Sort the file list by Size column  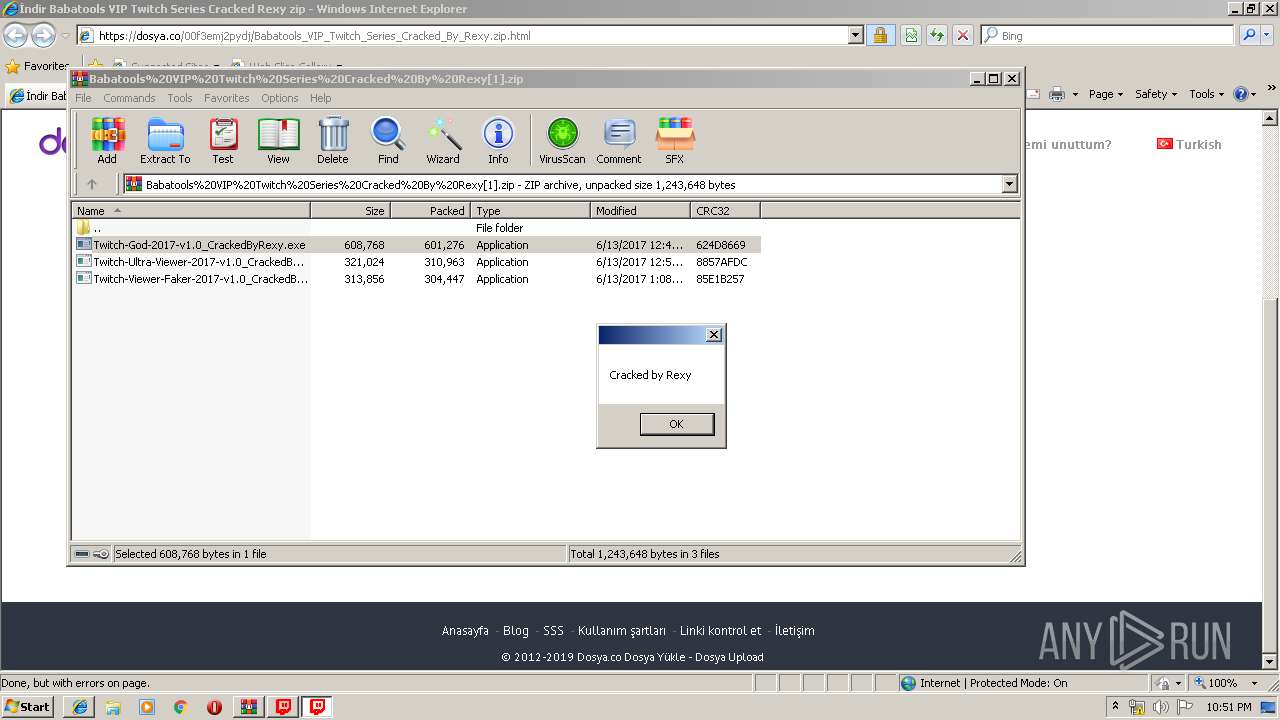350,211
